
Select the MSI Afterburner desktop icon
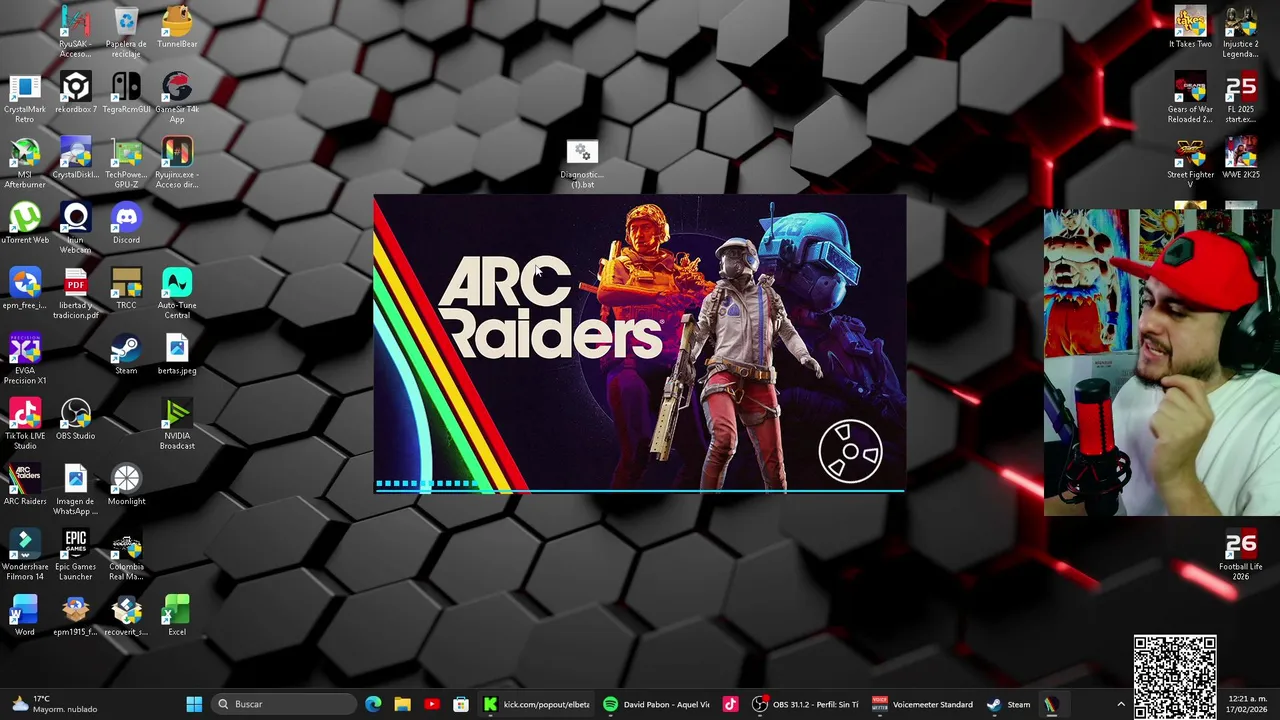pos(24,163)
